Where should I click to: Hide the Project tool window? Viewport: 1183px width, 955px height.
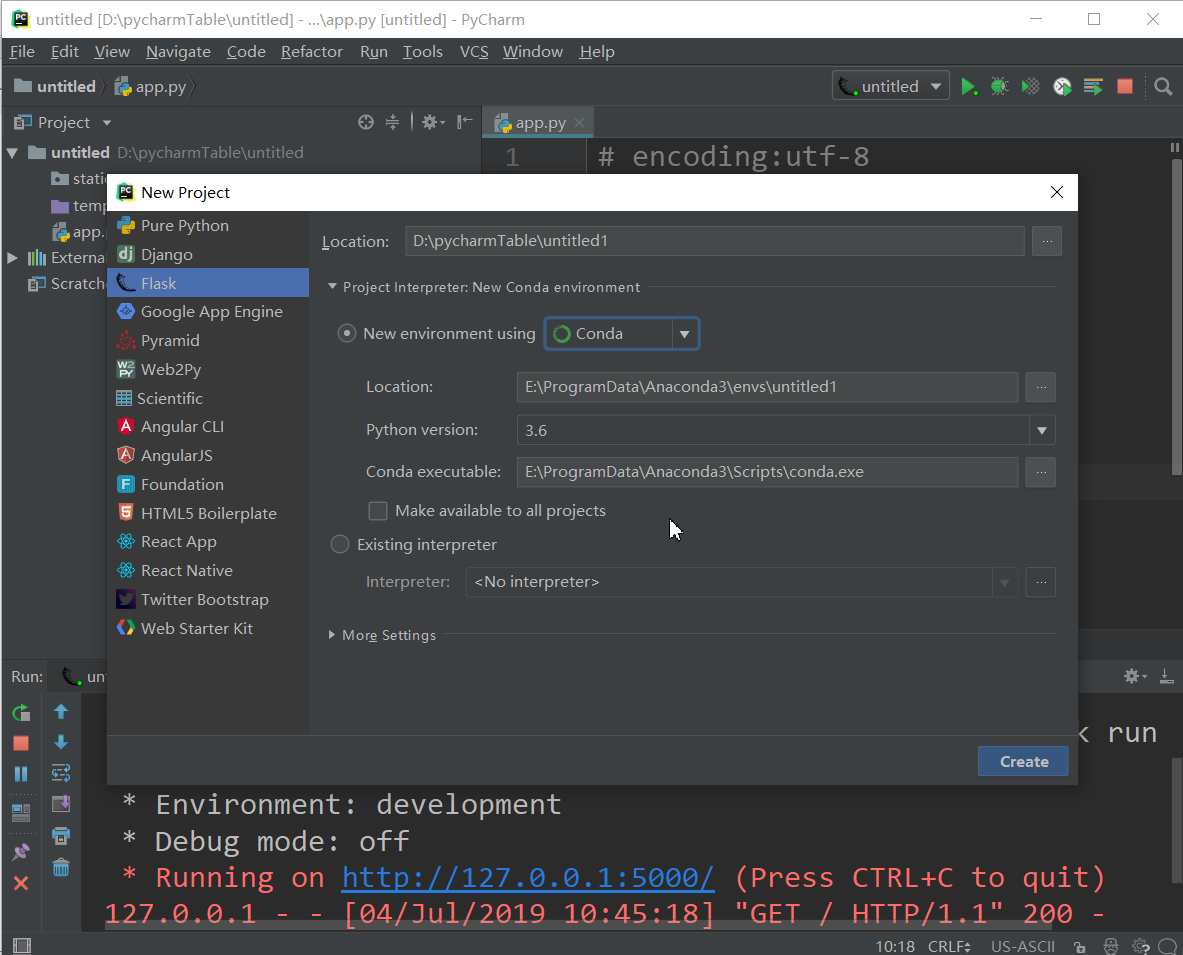465,122
